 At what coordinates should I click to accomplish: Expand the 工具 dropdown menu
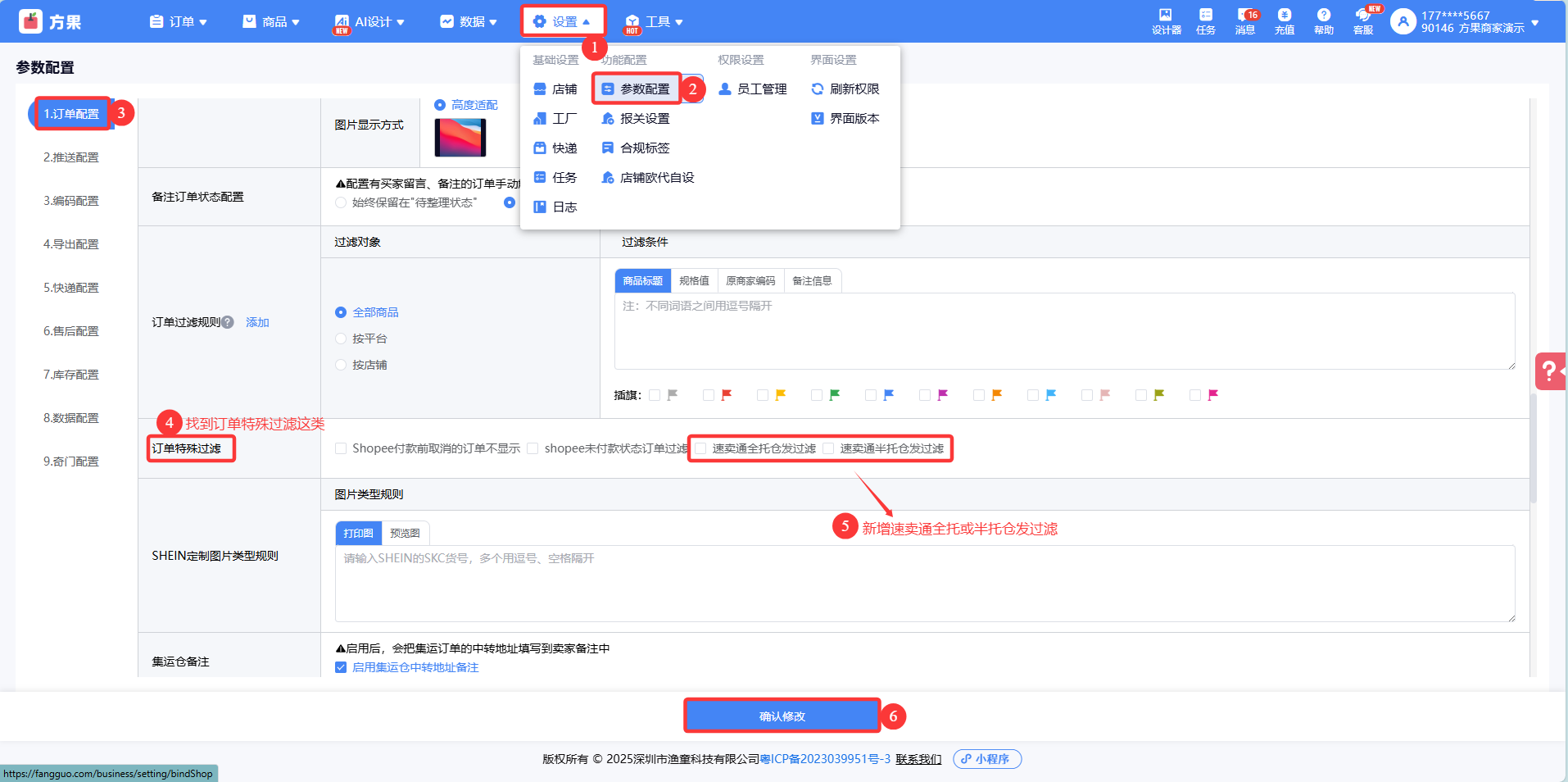(654, 21)
